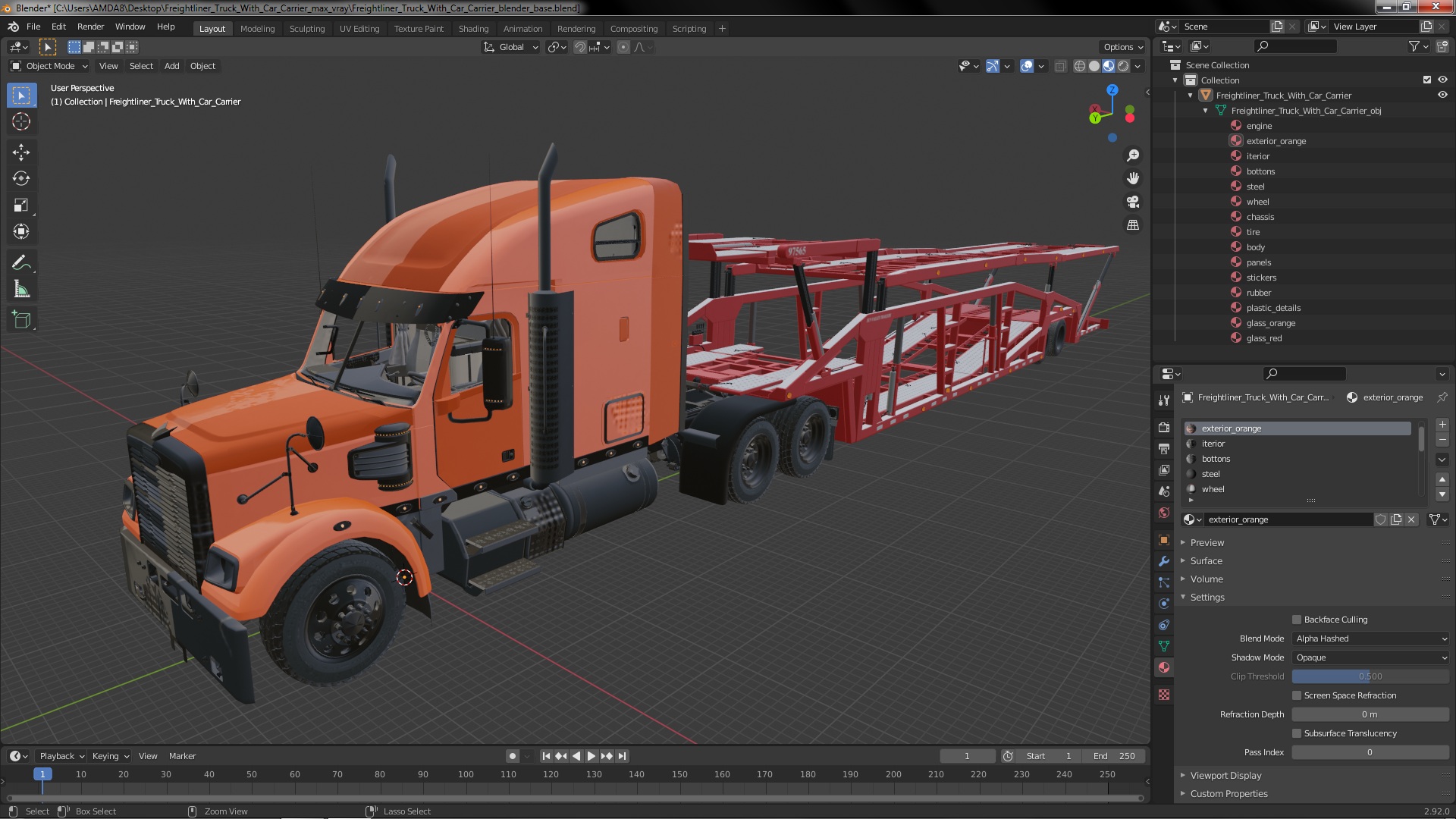
Task: Adjust the Clip Threshold slider
Action: click(x=1370, y=676)
